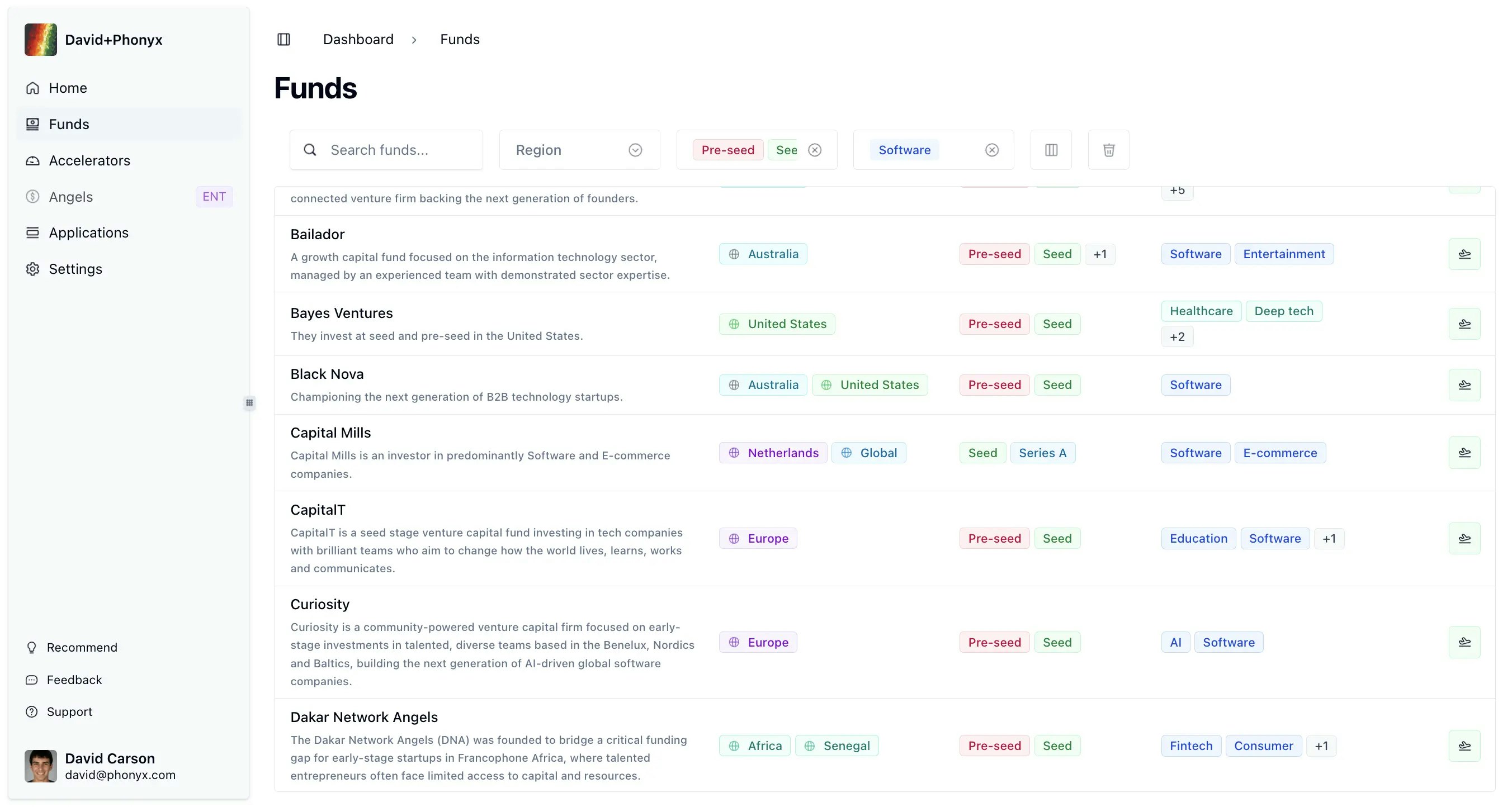Screen dimensions: 1512x807
Task: Click the apply icon for Dakar Network Angels
Action: (x=1464, y=746)
